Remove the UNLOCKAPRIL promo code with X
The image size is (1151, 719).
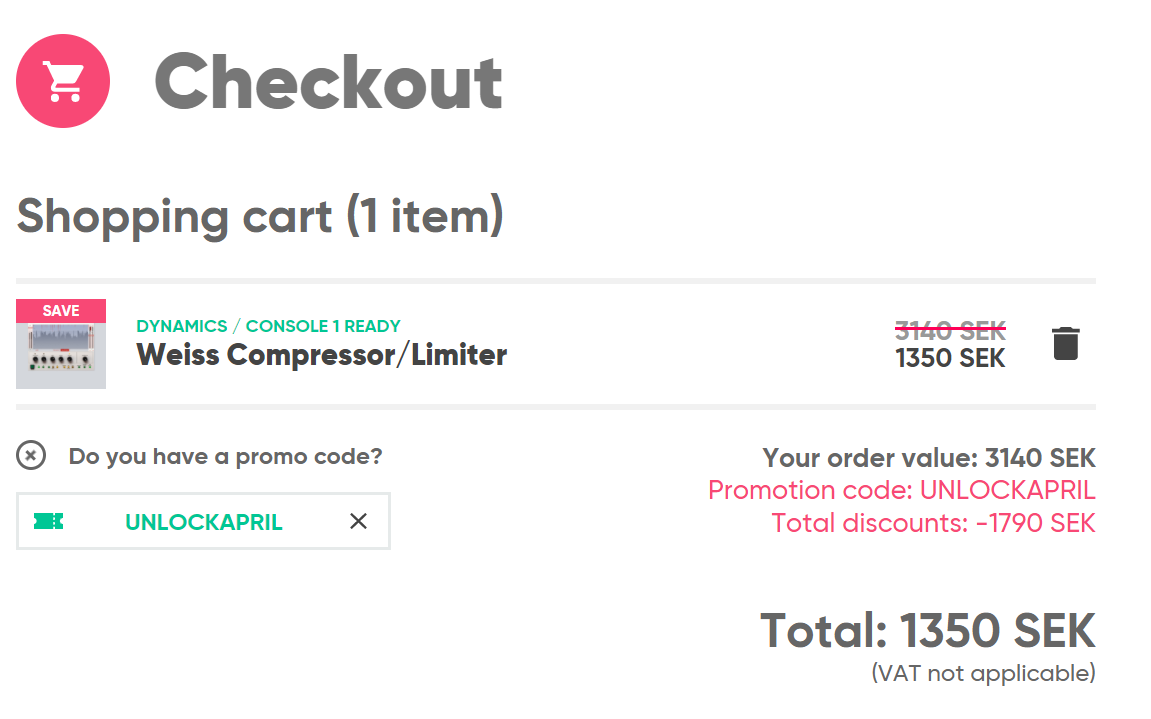tap(358, 521)
